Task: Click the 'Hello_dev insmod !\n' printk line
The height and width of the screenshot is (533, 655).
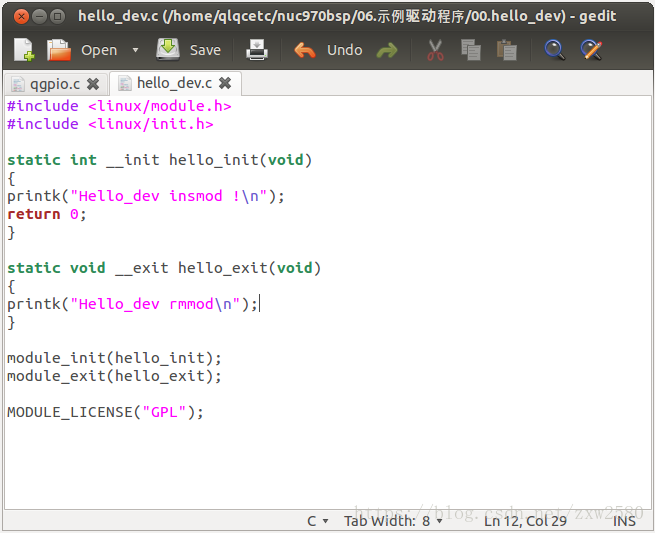Action: (x=146, y=196)
